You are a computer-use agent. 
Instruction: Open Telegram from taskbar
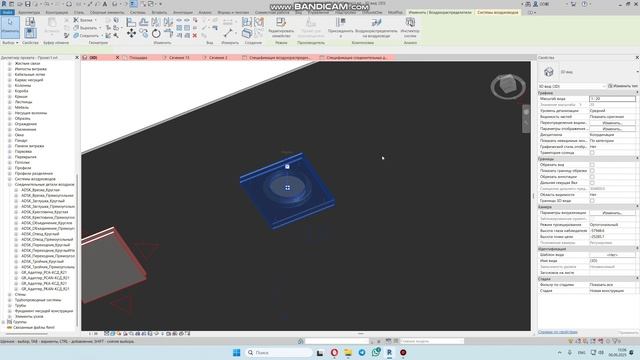362,352
